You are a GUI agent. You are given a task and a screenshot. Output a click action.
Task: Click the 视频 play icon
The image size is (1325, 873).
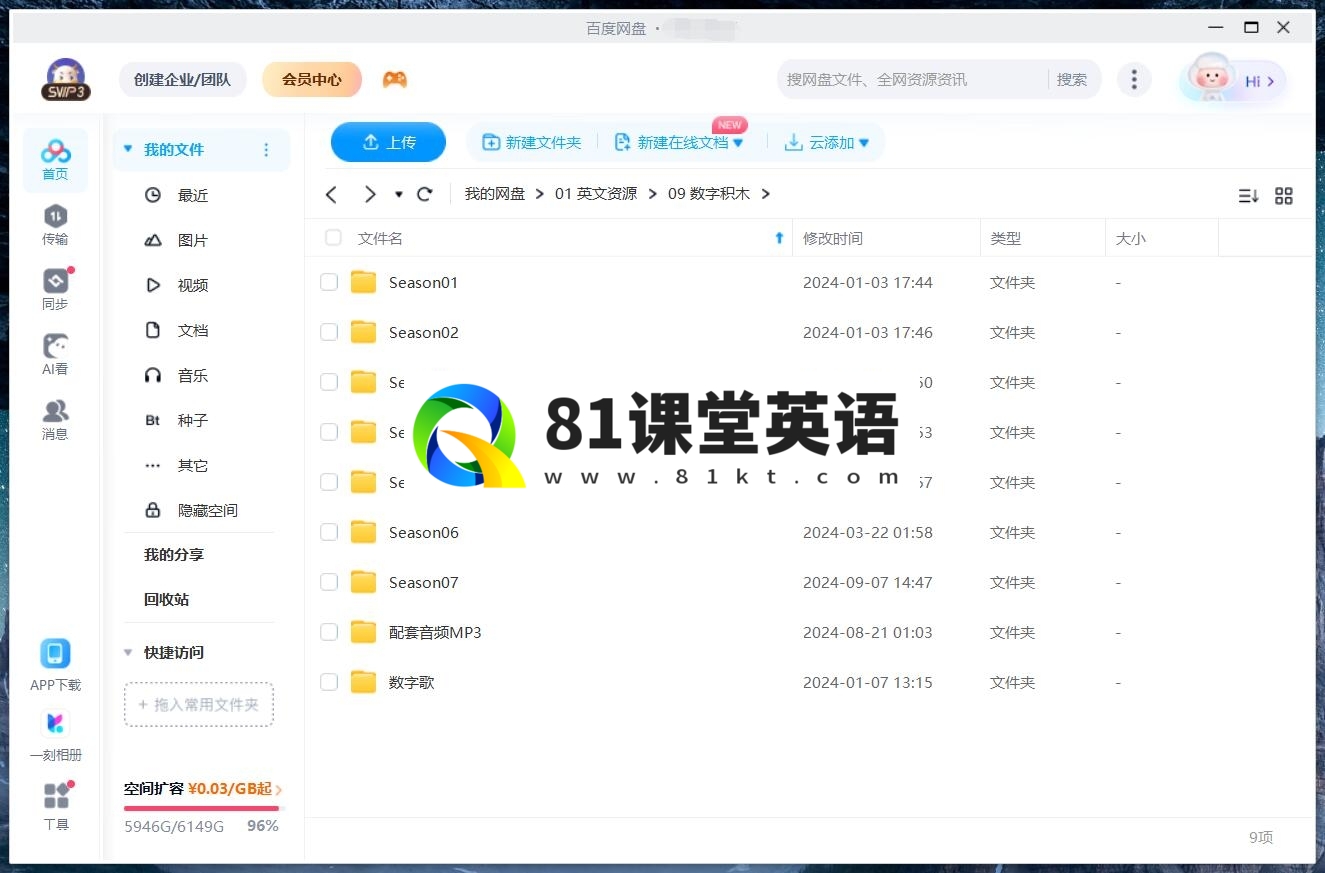pyautogui.click(x=153, y=285)
